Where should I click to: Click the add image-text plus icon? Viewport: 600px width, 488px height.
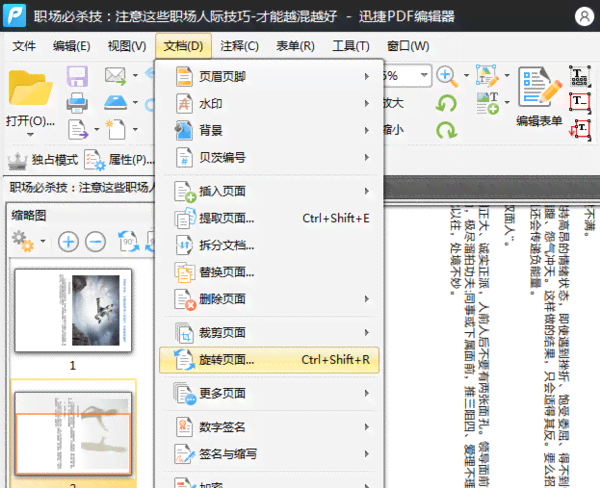[x=488, y=103]
